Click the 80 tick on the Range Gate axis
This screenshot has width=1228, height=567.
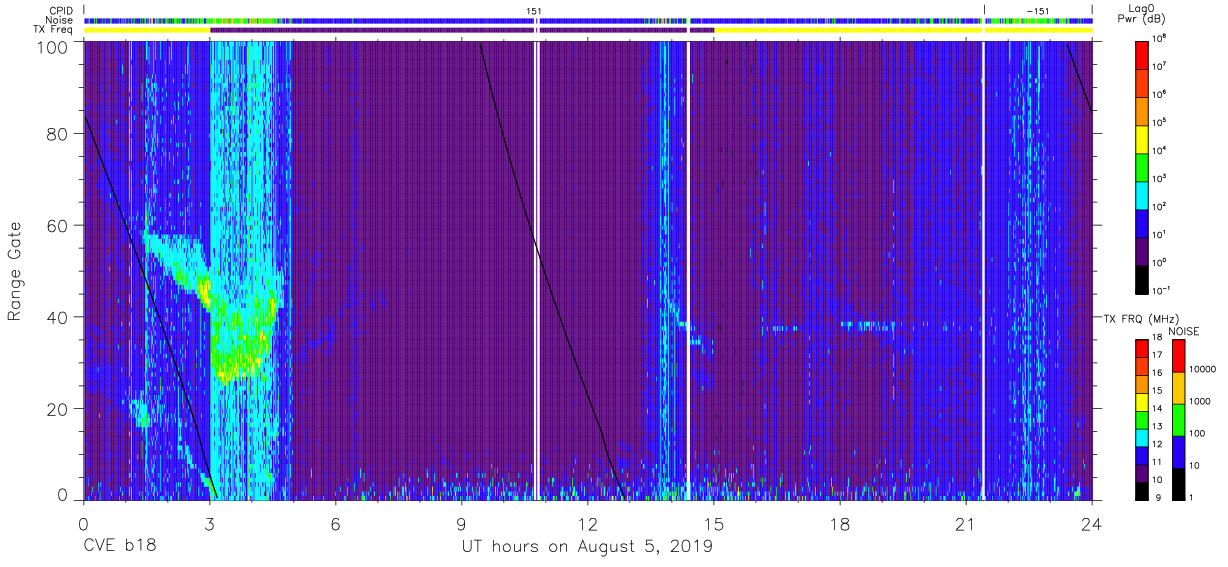point(59,133)
